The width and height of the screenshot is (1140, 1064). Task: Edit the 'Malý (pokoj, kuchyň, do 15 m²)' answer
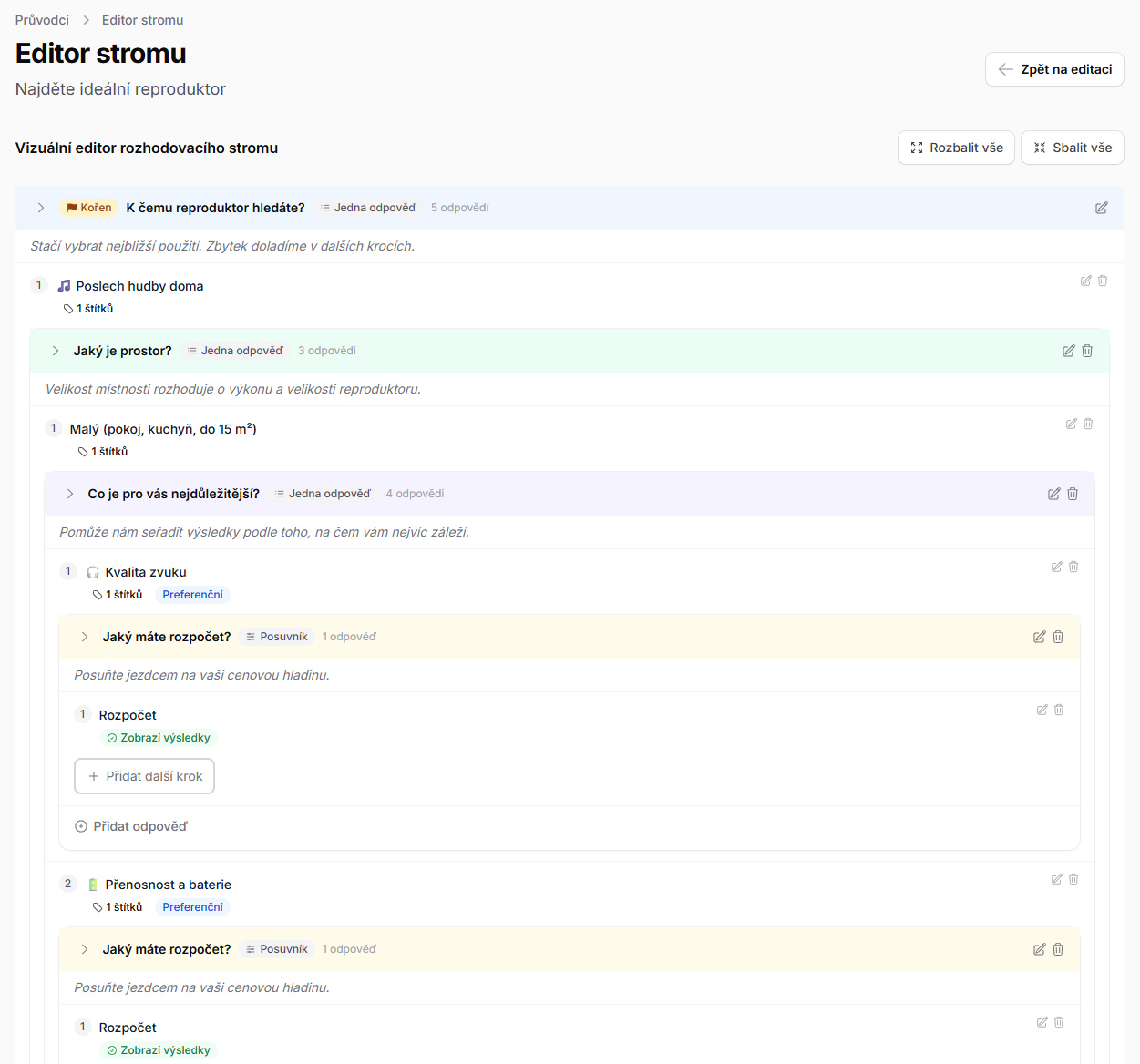(1072, 424)
